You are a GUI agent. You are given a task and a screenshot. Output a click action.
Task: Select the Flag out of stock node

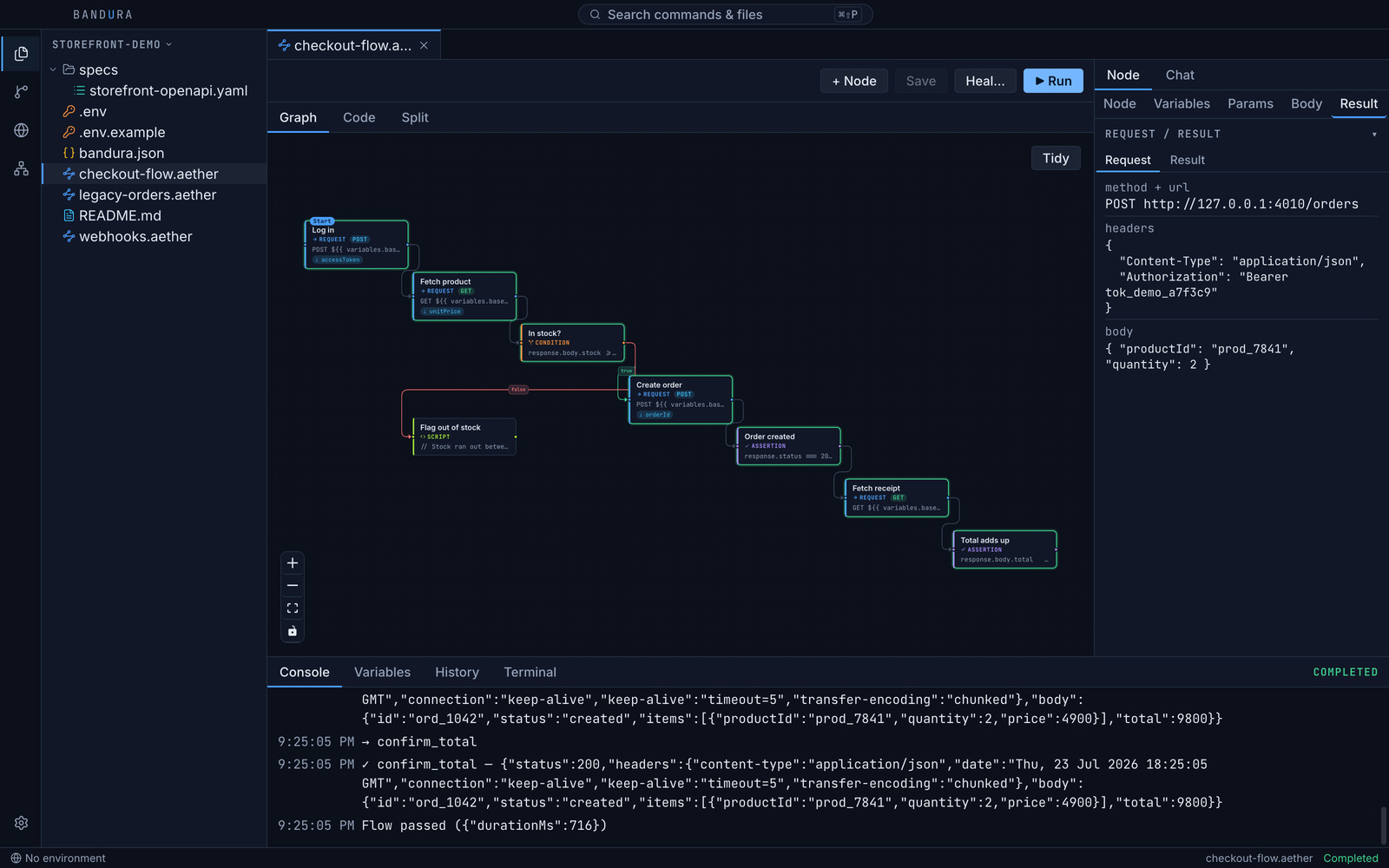tap(464, 437)
